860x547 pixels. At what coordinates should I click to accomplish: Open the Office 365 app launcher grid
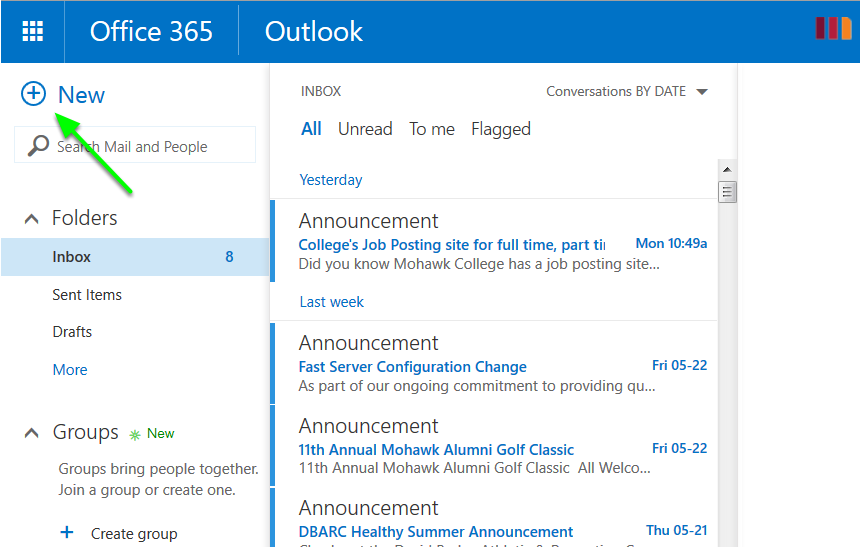(32, 31)
